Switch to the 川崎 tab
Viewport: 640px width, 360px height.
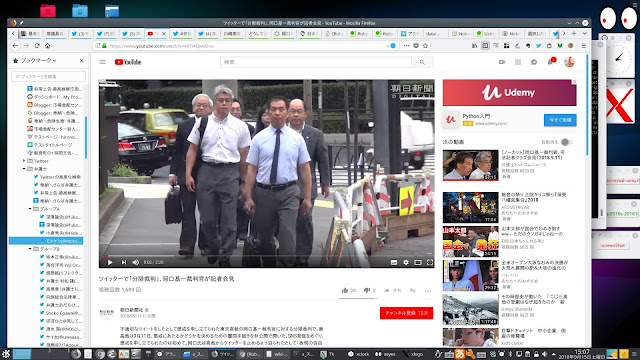[x=232, y=34]
